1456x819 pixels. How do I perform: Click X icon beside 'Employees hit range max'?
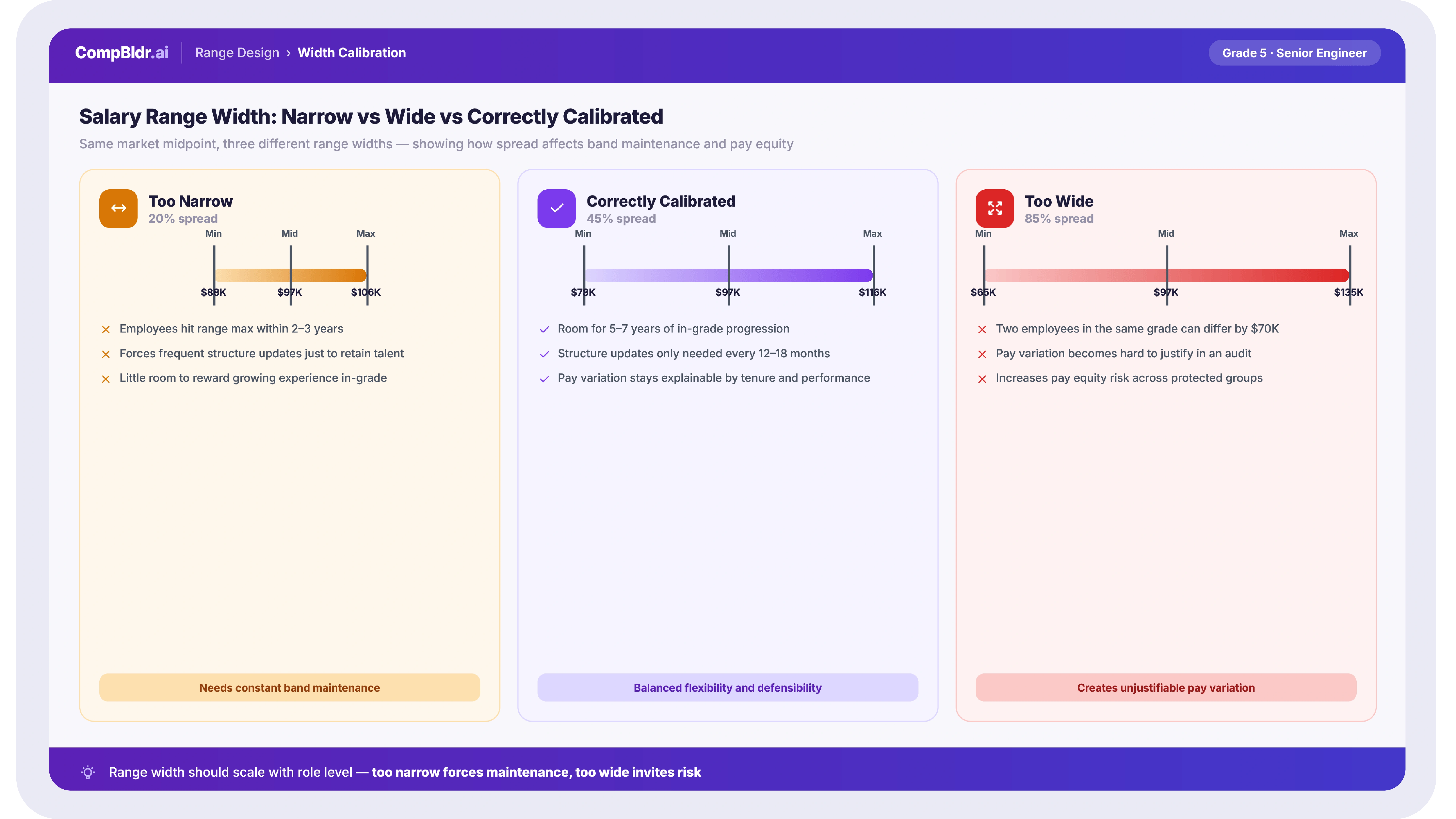click(106, 330)
